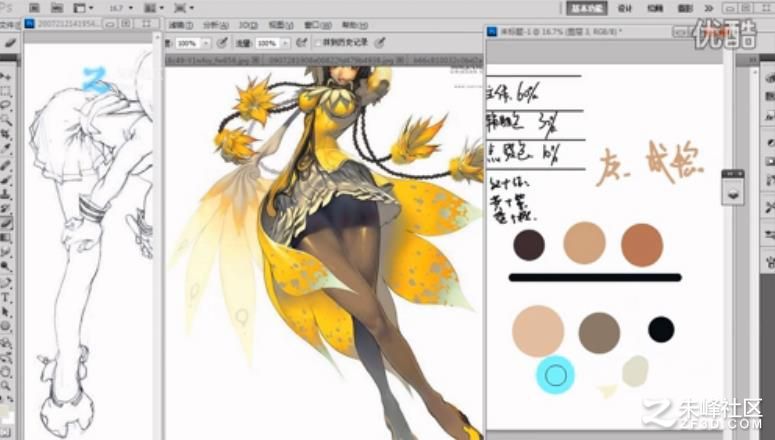Show more workspaces with the >> arrow

coord(709,8)
